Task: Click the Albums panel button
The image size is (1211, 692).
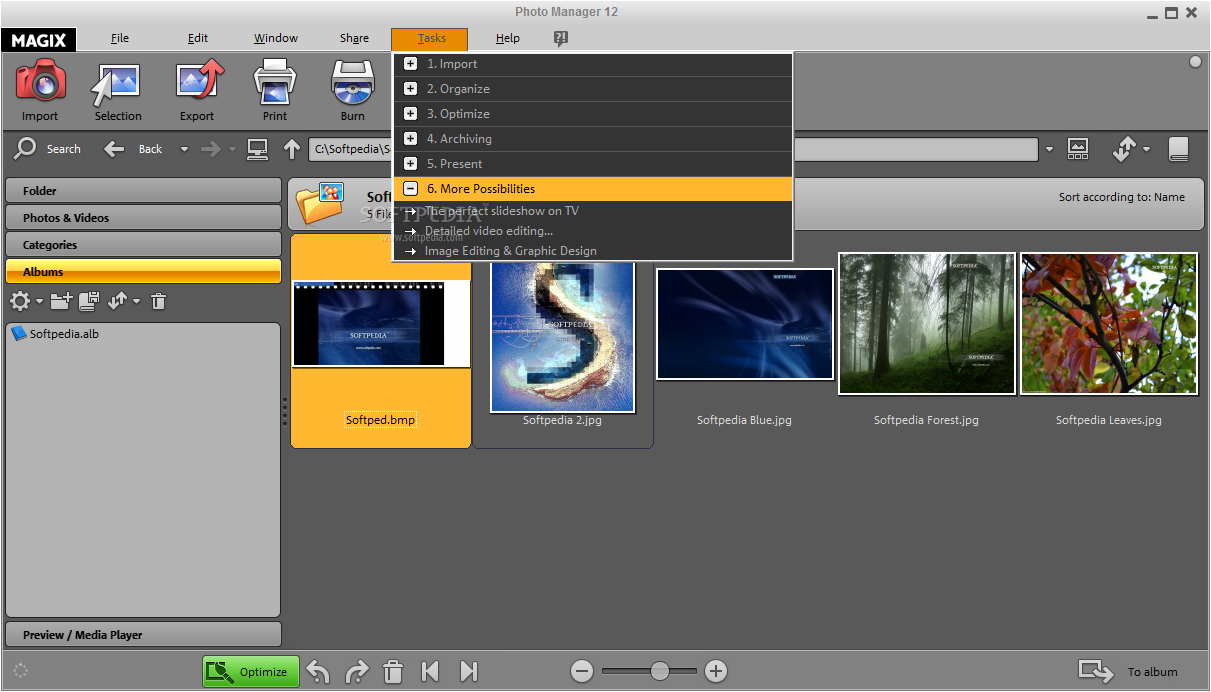Action: pos(144,272)
